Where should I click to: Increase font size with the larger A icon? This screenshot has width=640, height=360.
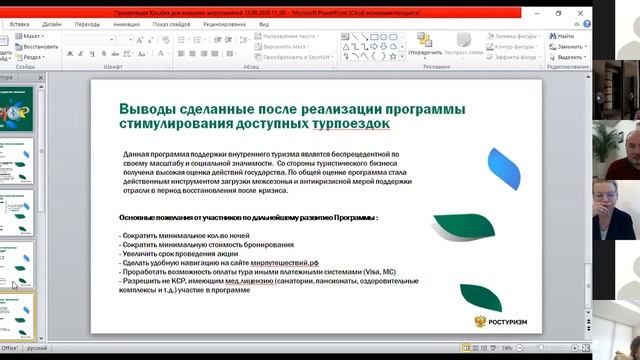tap(140, 40)
